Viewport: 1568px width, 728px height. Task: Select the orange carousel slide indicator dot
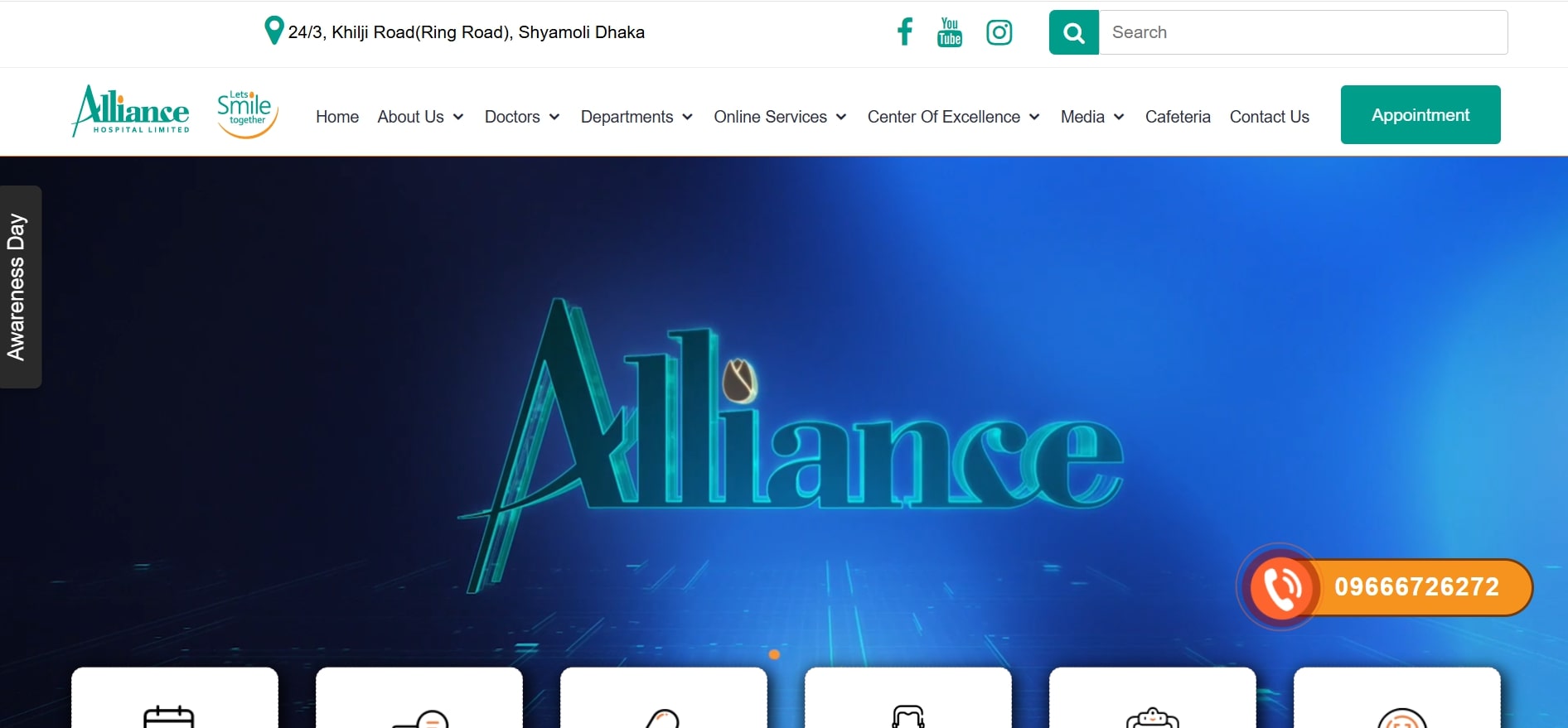(x=774, y=654)
